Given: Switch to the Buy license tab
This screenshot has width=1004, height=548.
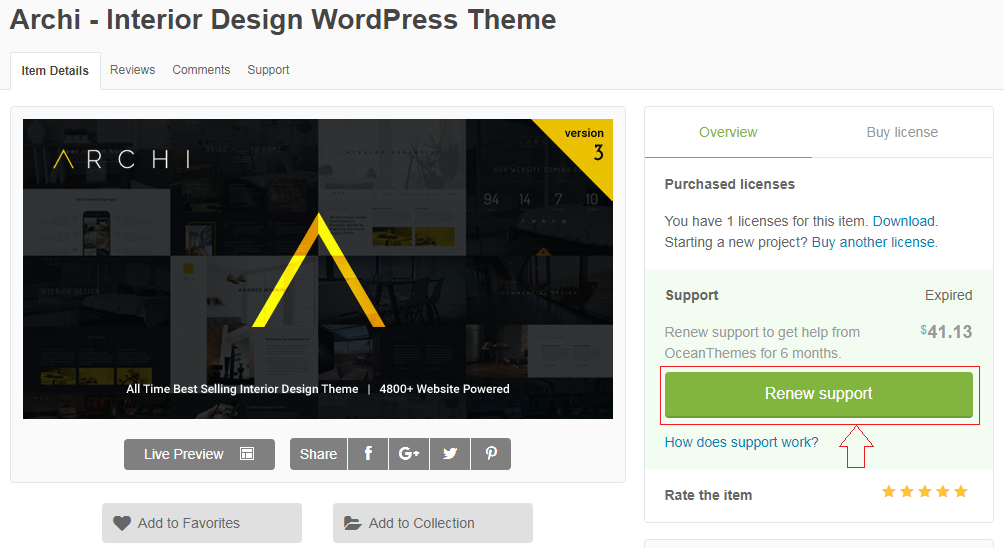Looking at the screenshot, I should pyautogui.click(x=902, y=133).
